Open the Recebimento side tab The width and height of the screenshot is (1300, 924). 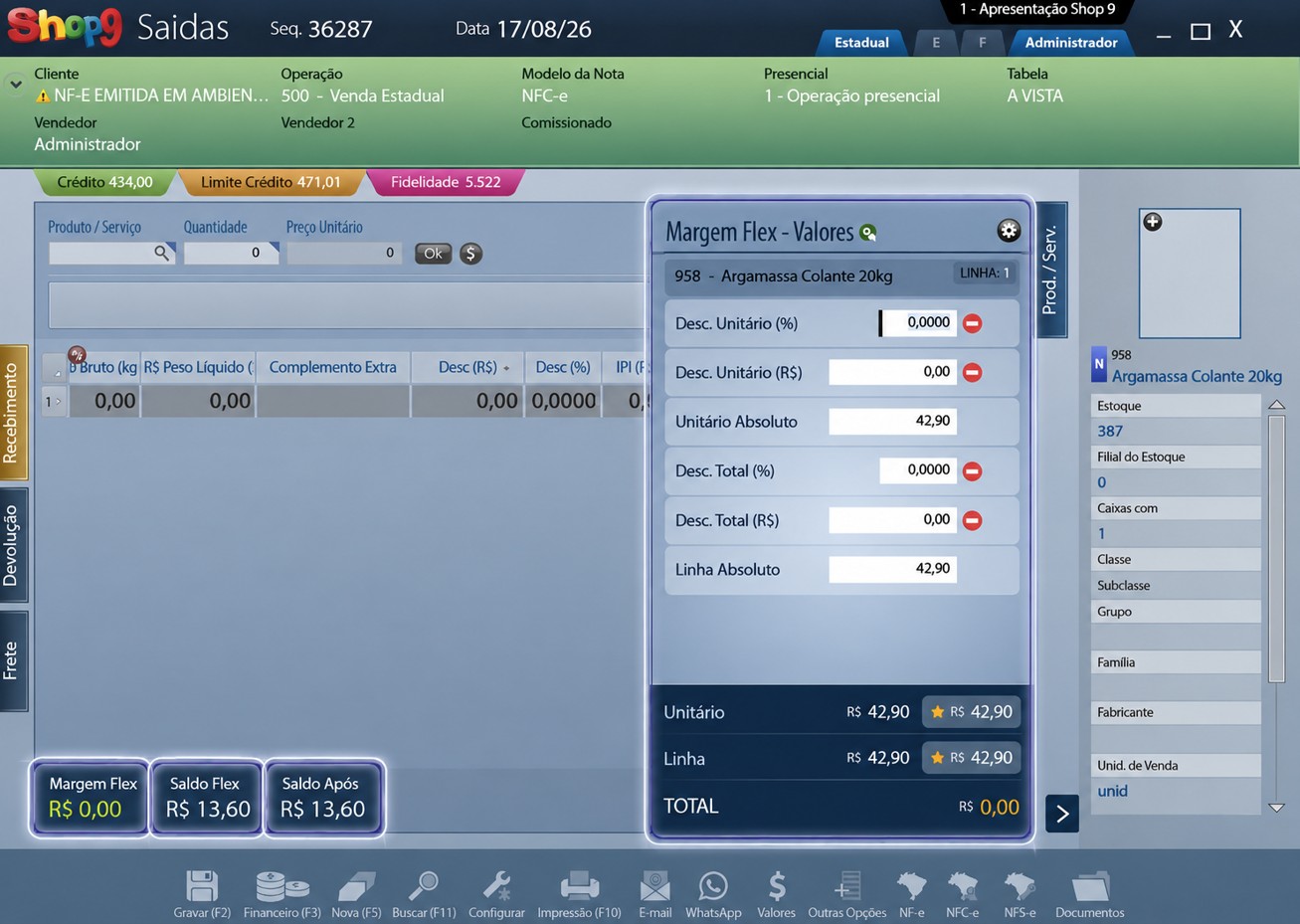click(12, 413)
